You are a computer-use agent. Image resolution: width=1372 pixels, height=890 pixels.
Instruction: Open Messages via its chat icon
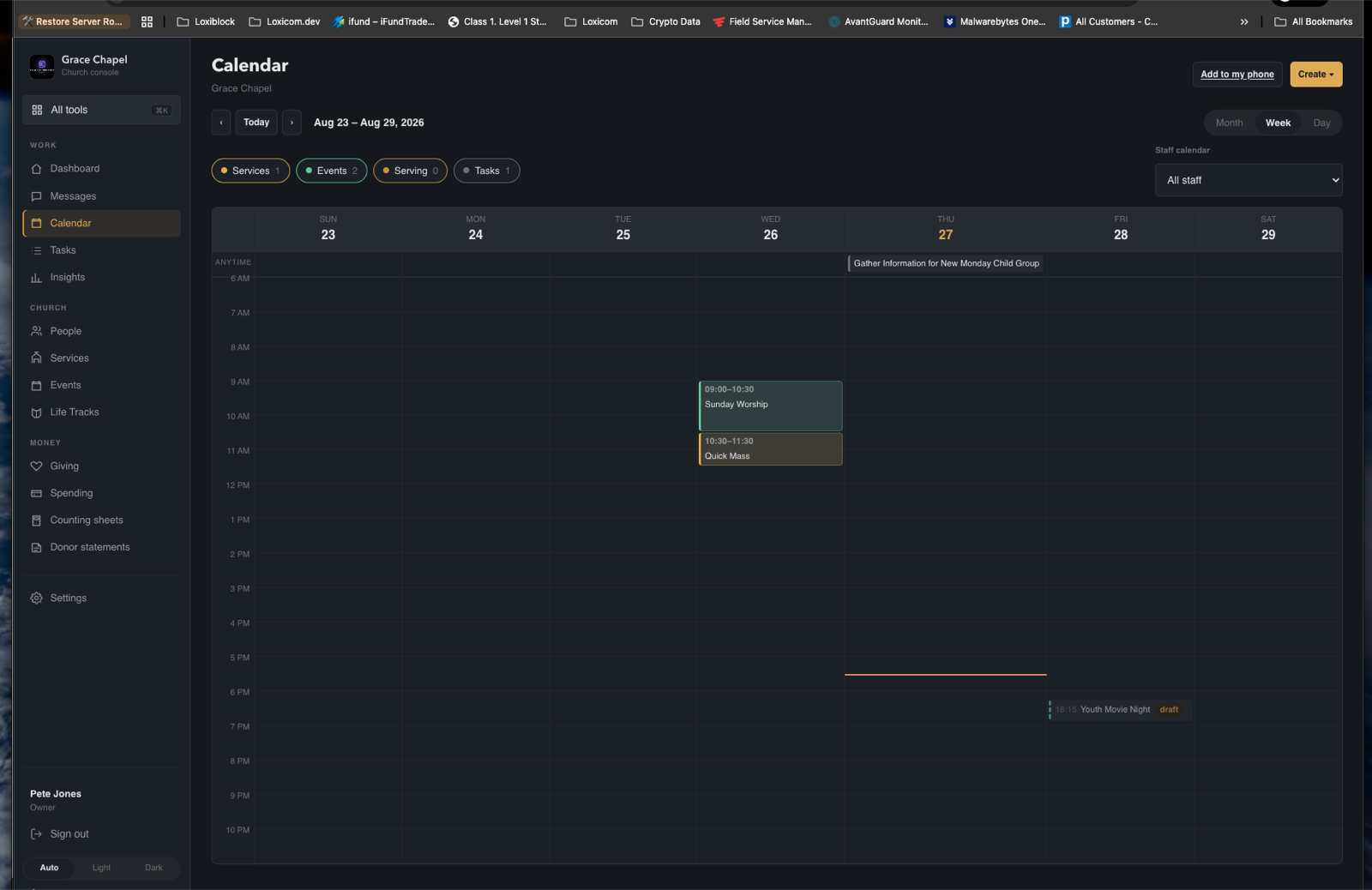36,196
